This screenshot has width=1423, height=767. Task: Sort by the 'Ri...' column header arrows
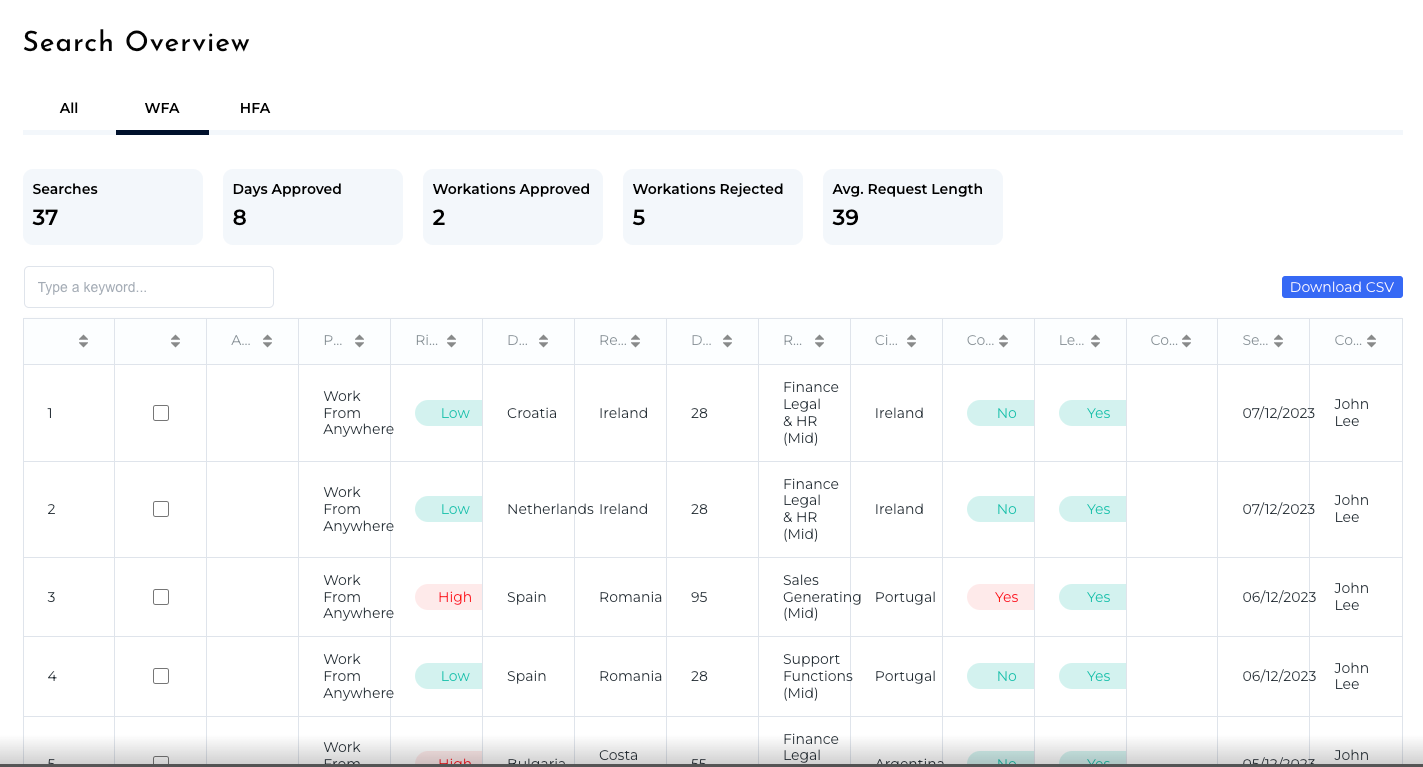(451, 341)
